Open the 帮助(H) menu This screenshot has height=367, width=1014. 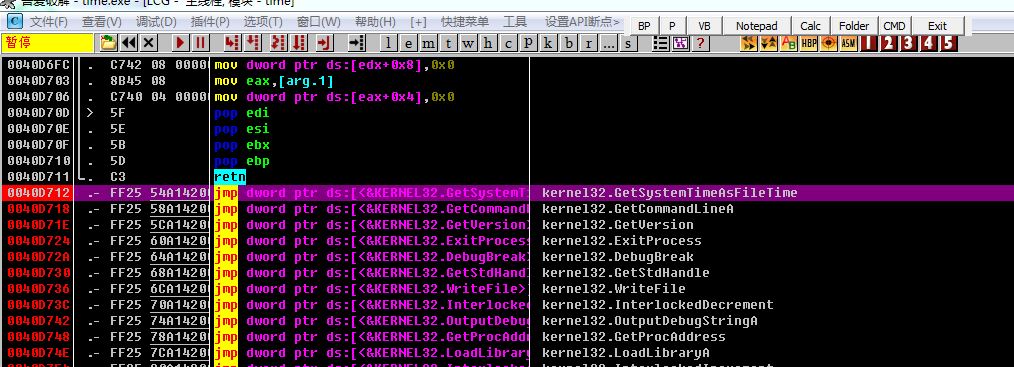[x=375, y=21]
